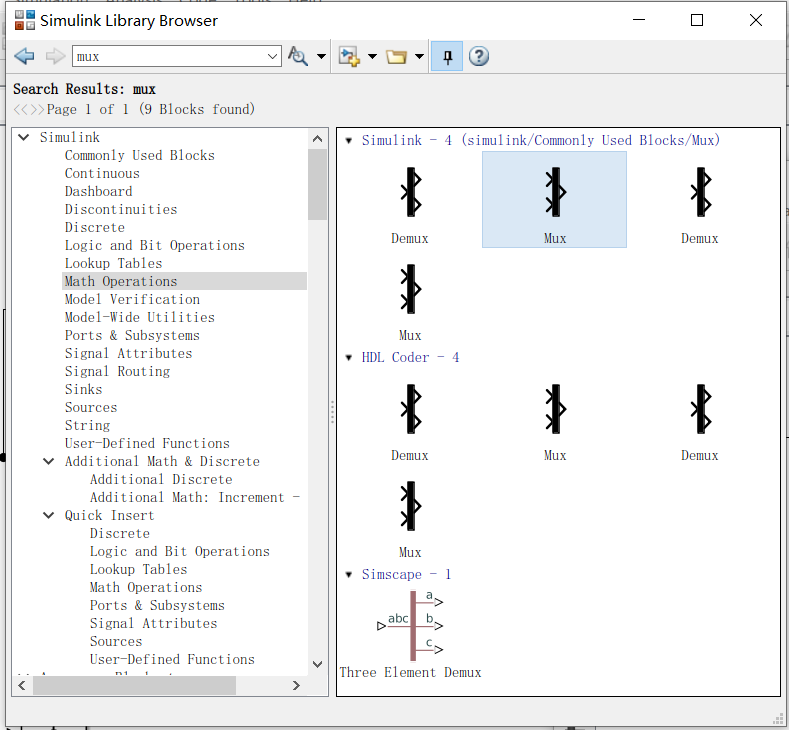The width and height of the screenshot is (789, 730).
Task: Select Commonly Used Blocks library
Action: [x=139, y=155]
